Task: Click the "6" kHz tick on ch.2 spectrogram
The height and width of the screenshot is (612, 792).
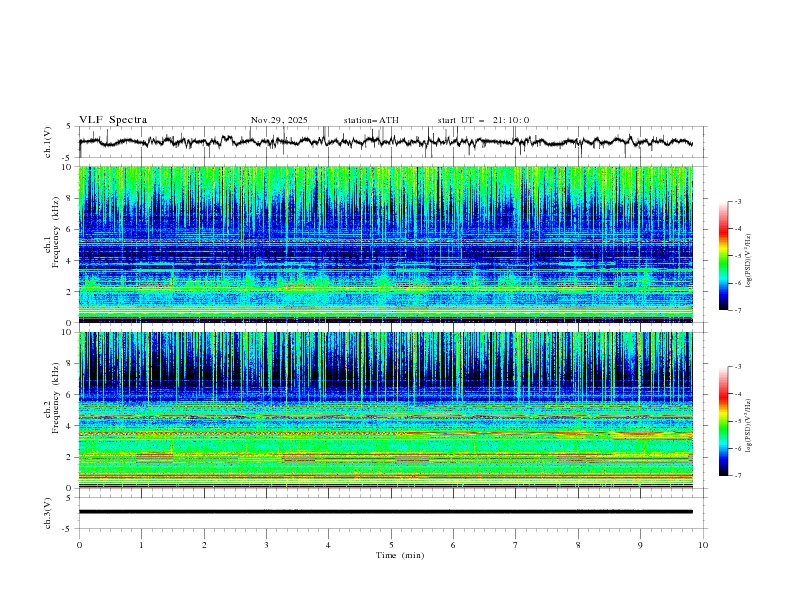Action: (71, 395)
